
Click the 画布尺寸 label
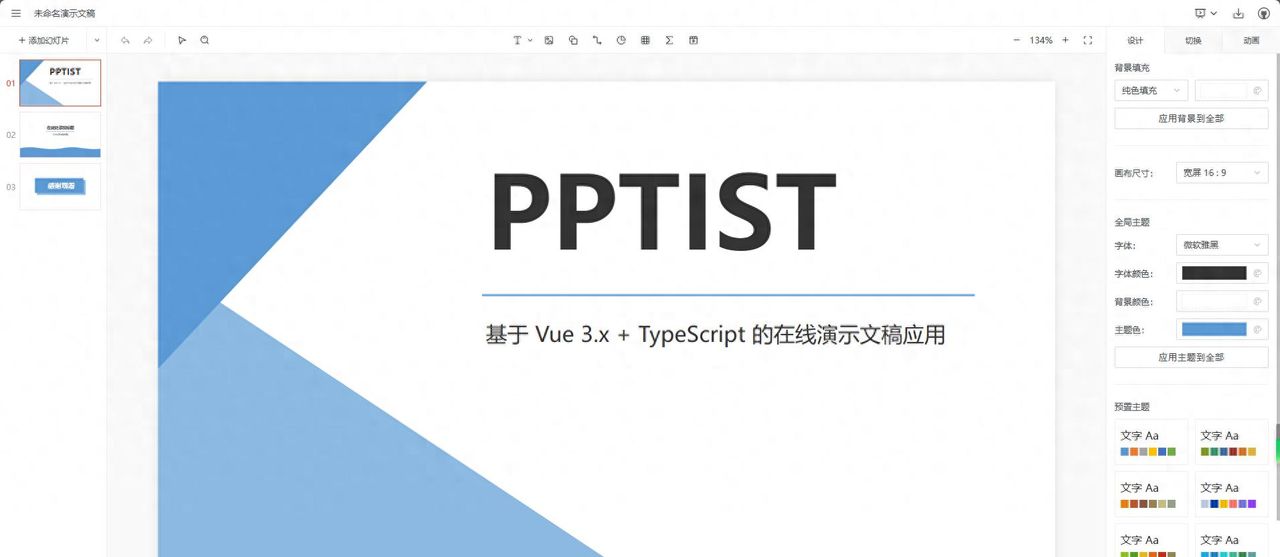point(1134,173)
